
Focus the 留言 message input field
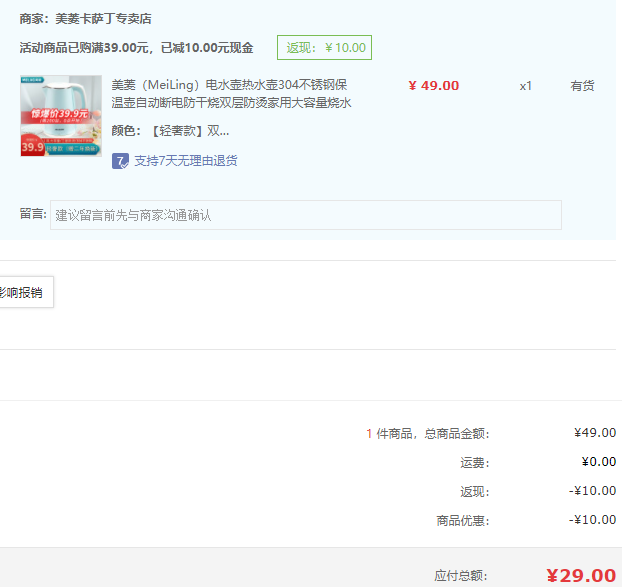[x=305, y=215]
